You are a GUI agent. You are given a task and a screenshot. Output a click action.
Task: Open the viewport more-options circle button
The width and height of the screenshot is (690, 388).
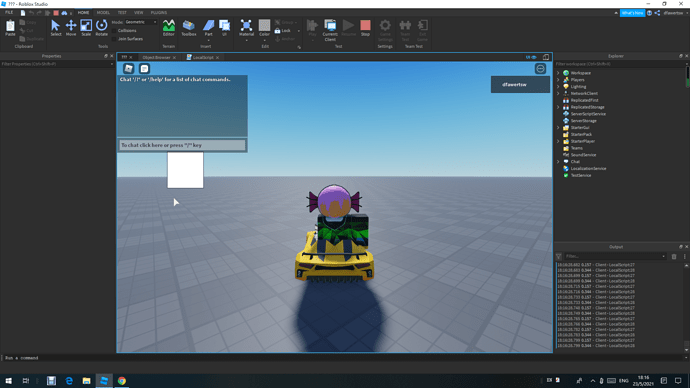click(x=540, y=69)
